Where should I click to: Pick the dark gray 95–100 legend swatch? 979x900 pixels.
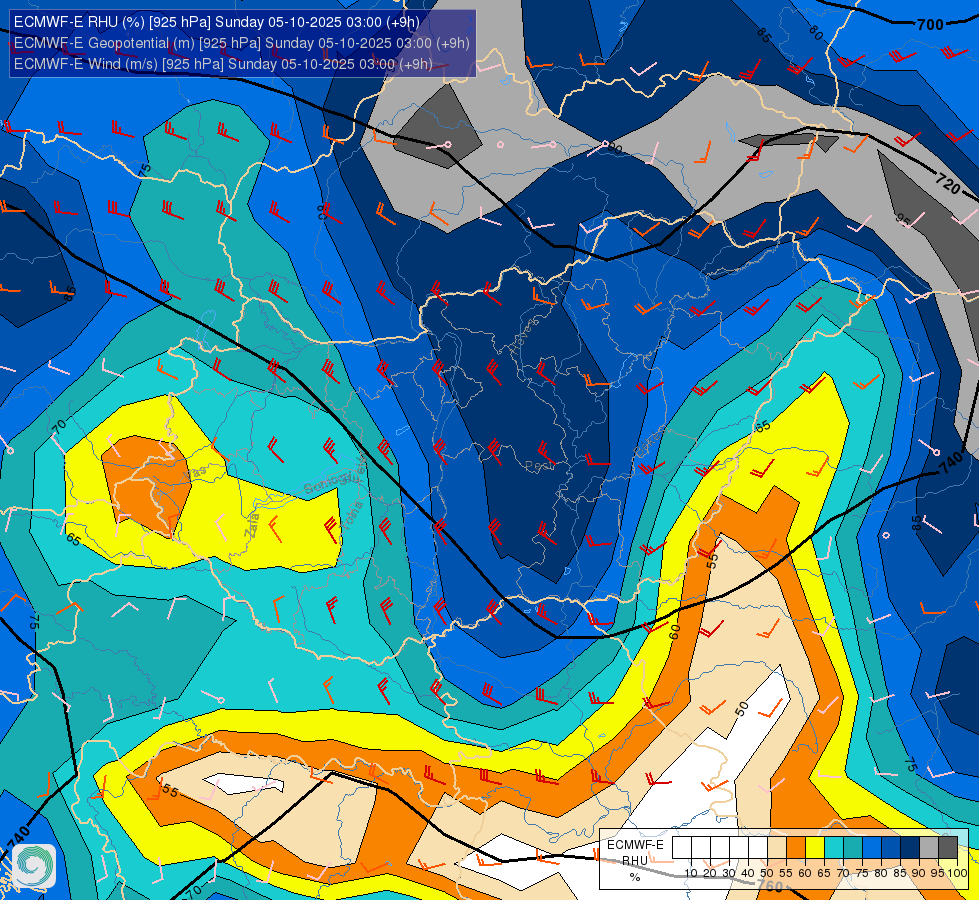point(948,847)
